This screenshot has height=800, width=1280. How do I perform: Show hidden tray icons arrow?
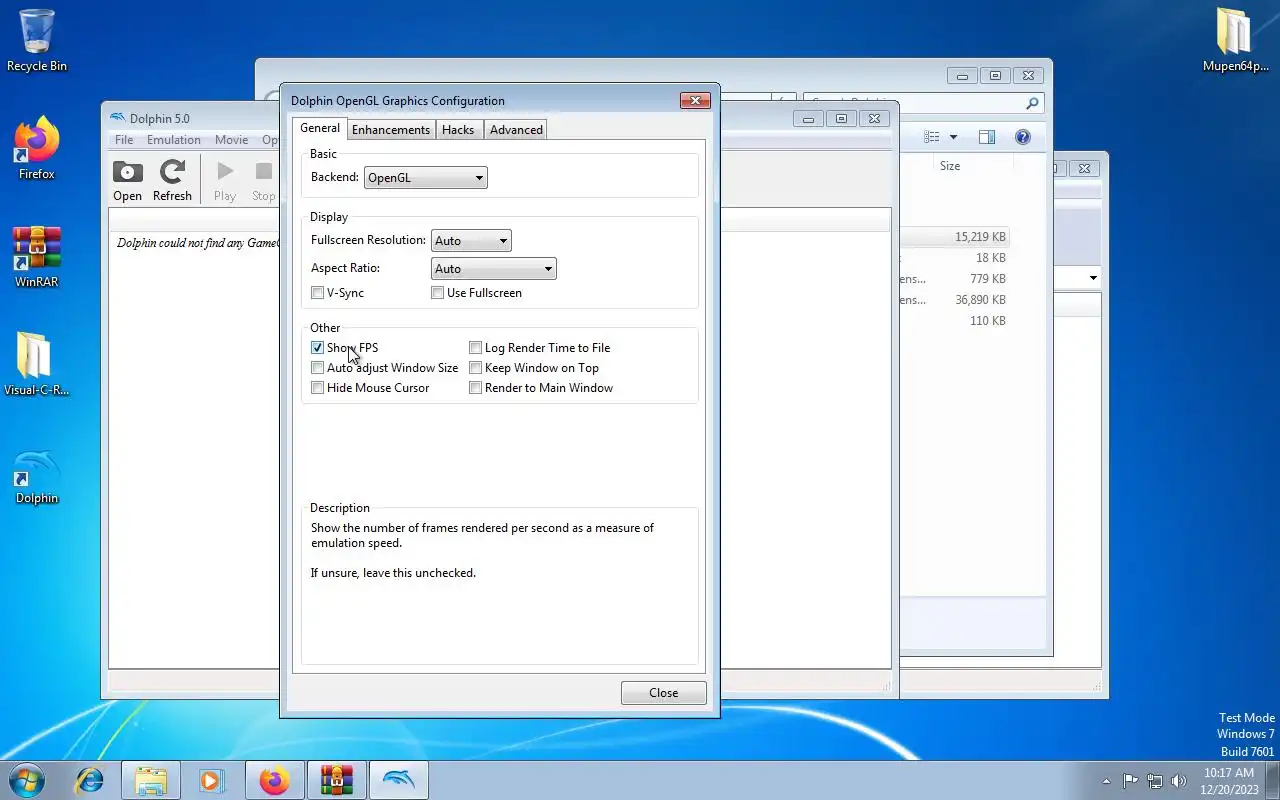pyautogui.click(x=1106, y=781)
